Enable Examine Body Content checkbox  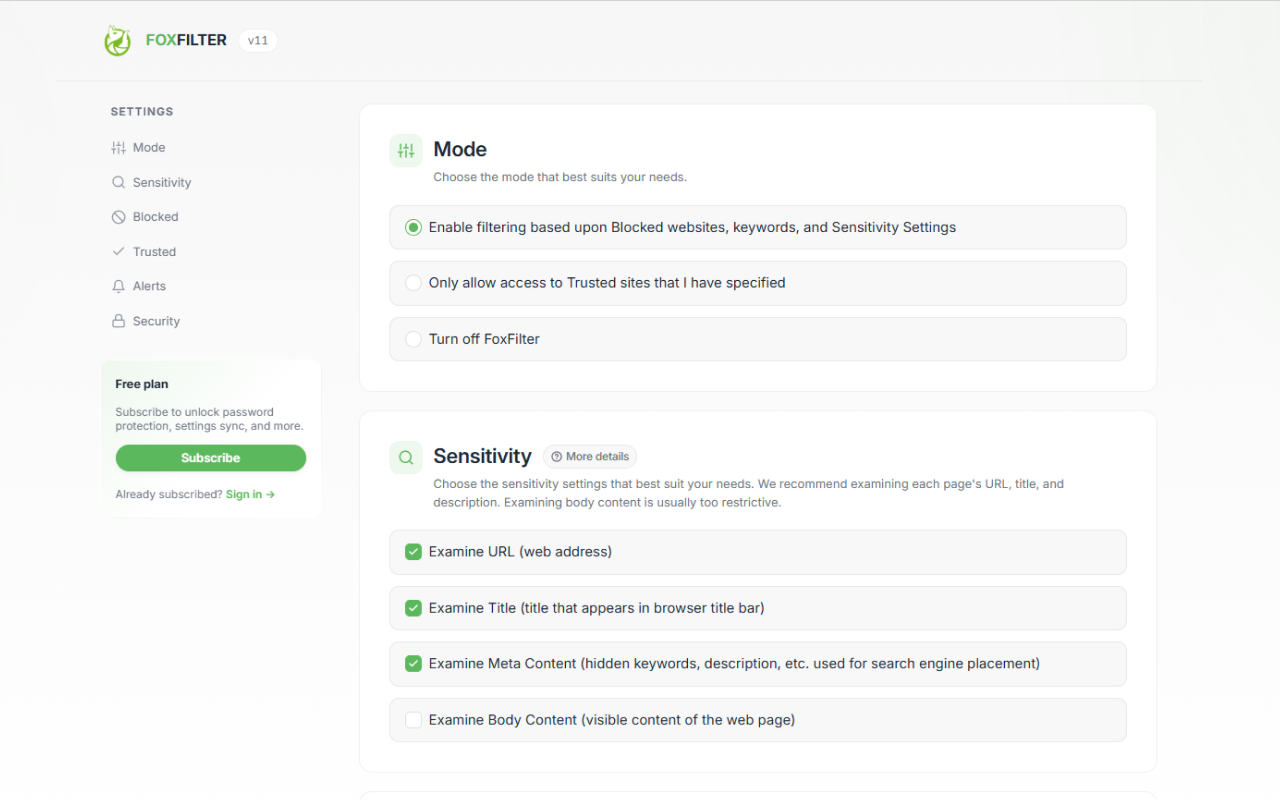(413, 720)
